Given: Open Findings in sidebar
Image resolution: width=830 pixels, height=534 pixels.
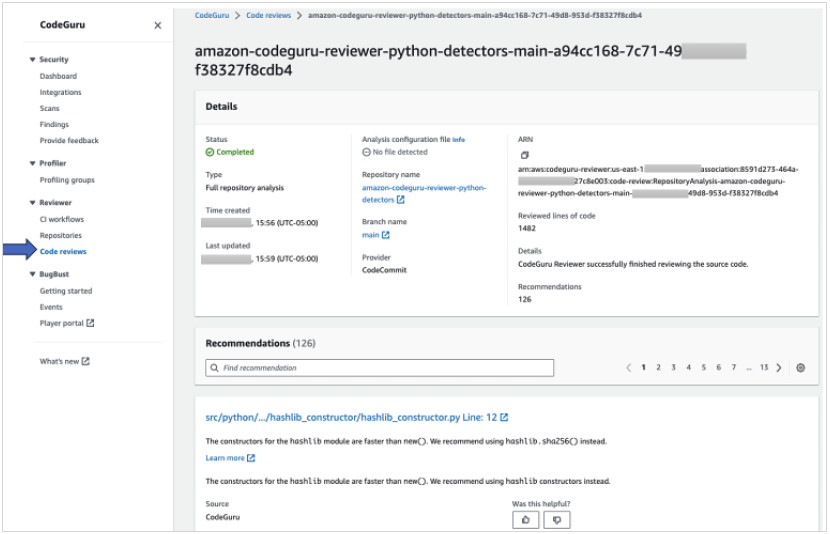Looking at the screenshot, I should click(54, 124).
